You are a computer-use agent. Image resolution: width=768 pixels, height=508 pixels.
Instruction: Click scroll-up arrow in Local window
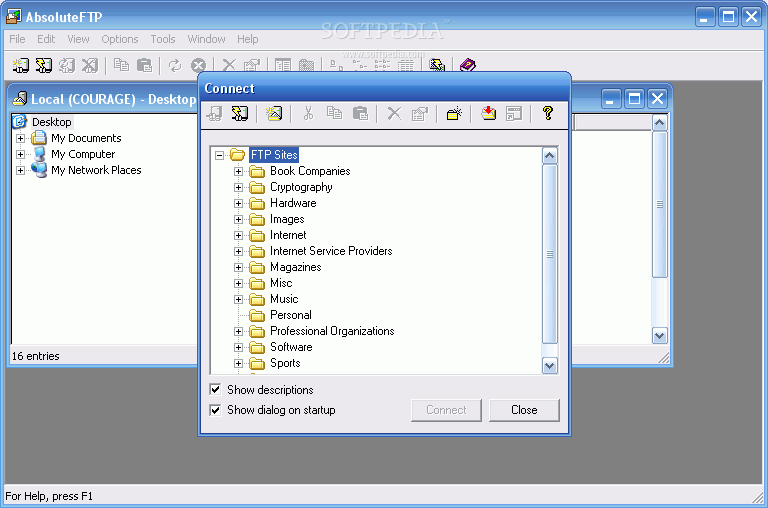click(x=660, y=122)
